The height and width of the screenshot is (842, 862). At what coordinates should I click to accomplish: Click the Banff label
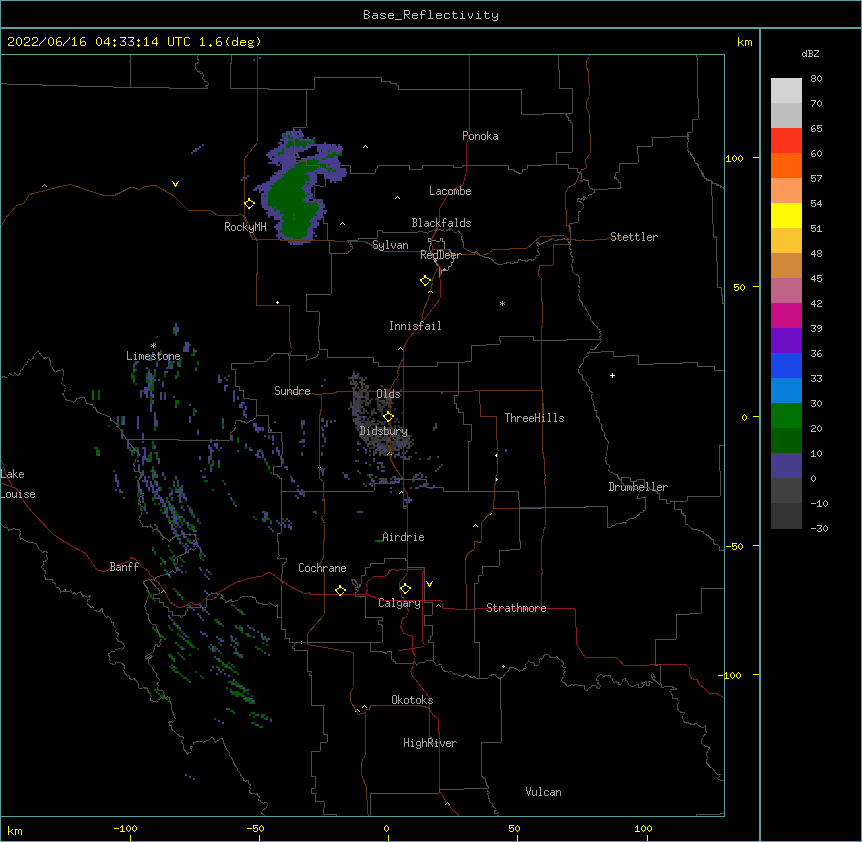pyautogui.click(x=124, y=567)
